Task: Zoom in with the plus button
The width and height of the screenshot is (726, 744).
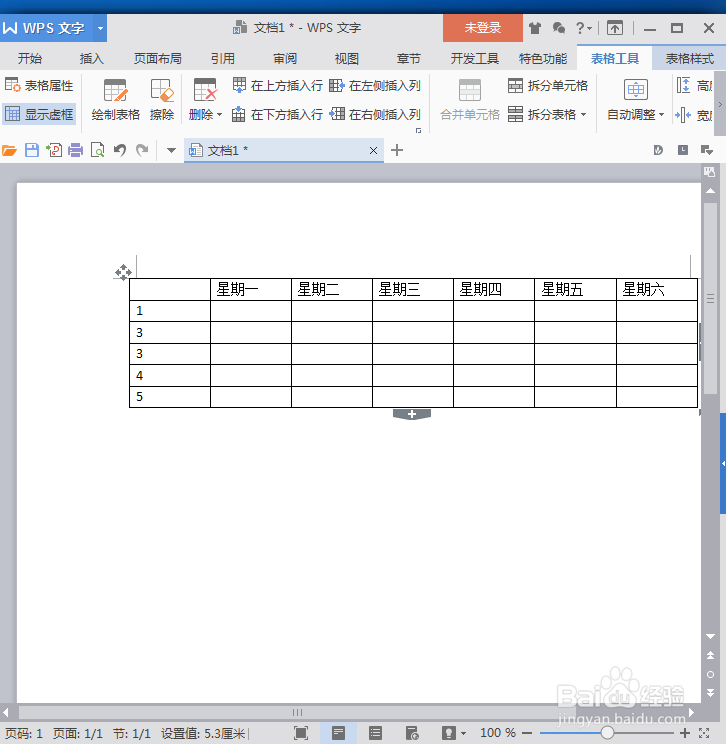Action: [x=686, y=733]
